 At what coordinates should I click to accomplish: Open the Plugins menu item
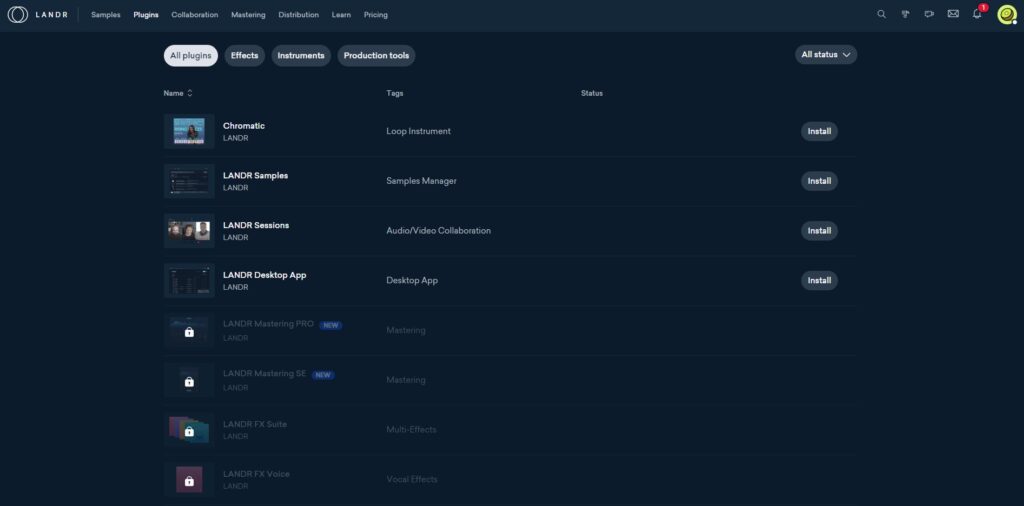[x=146, y=14]
